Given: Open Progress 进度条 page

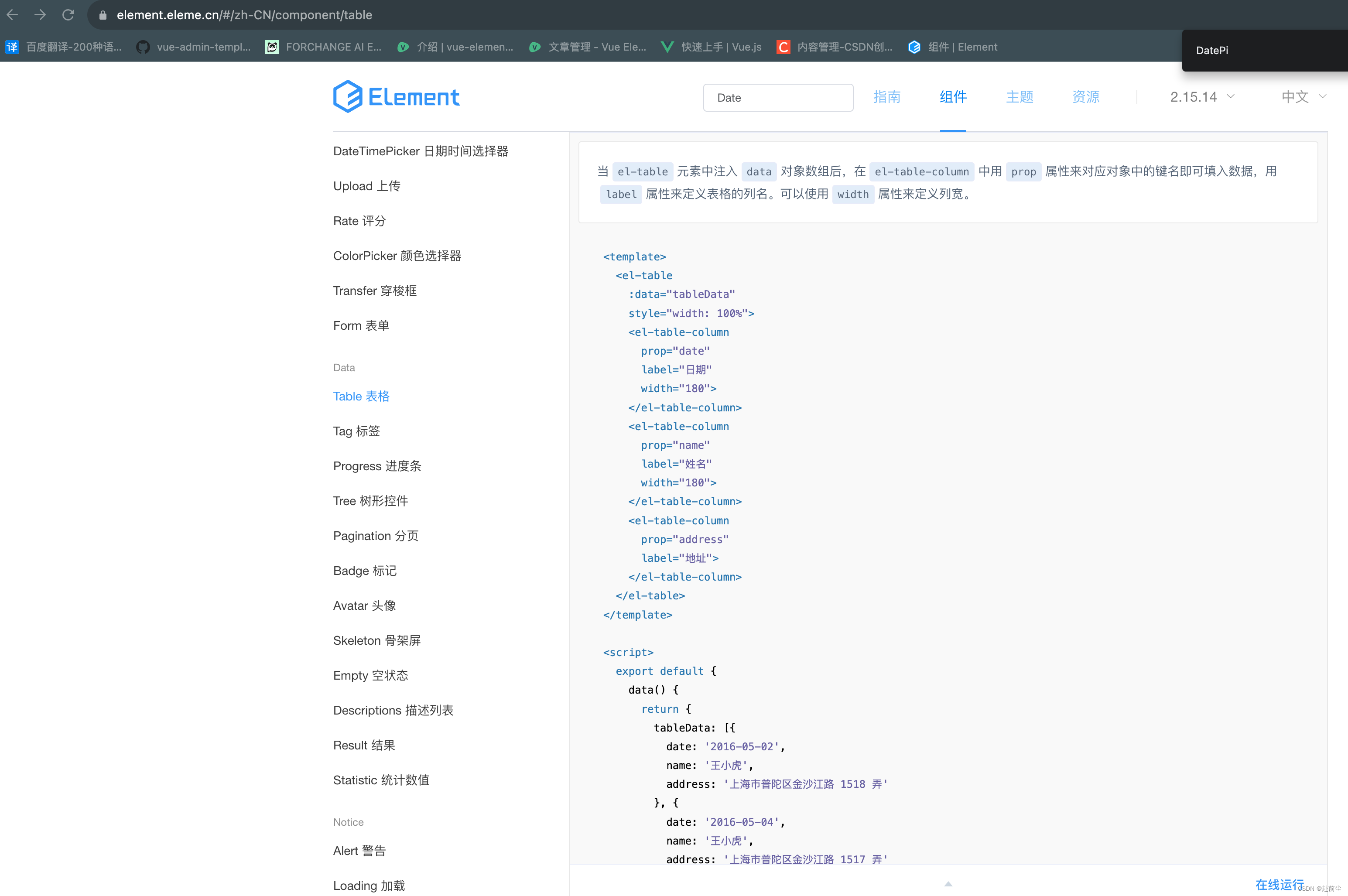Looking at the screenshot, I should [377, 466].
